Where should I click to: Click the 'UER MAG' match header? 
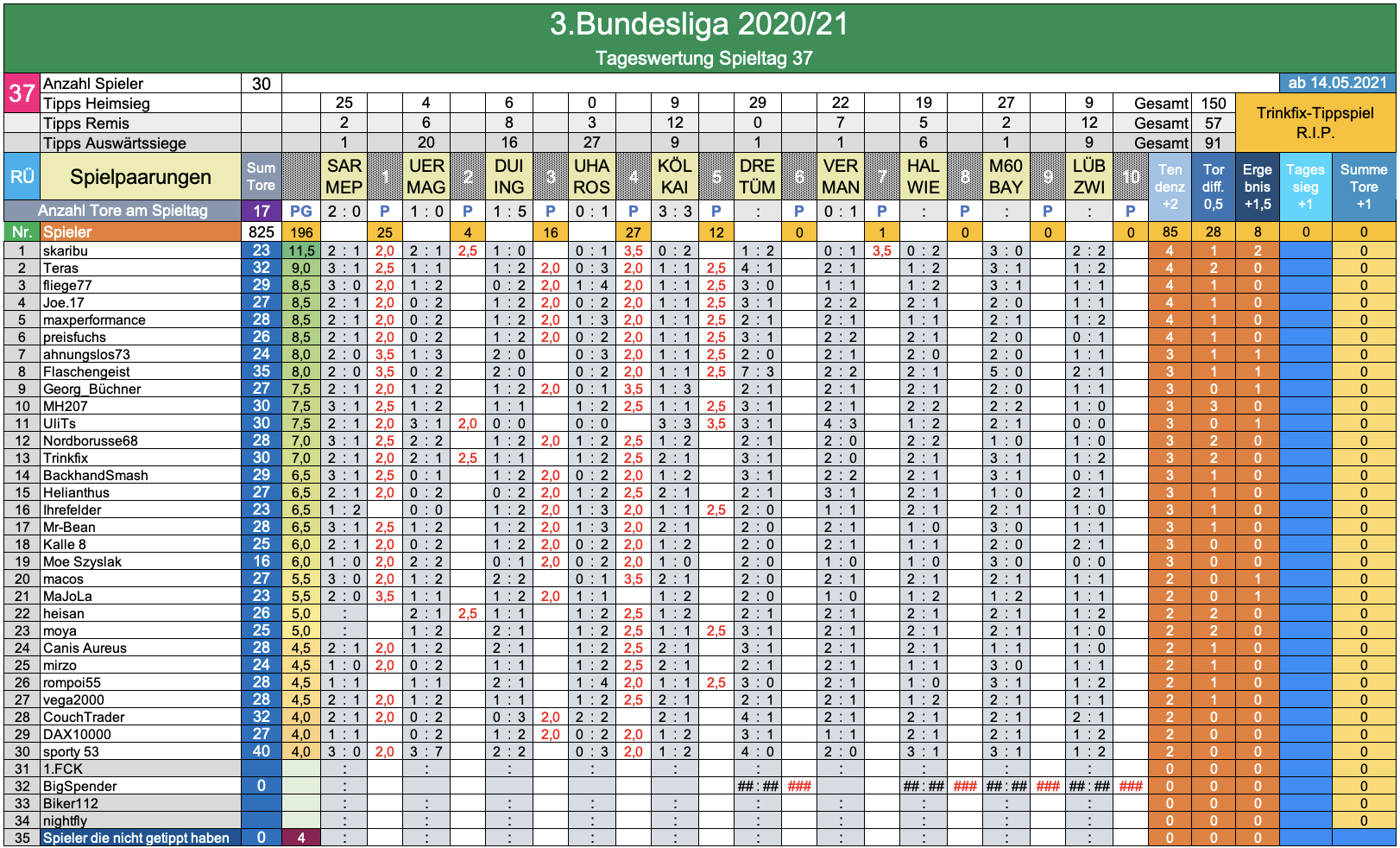click(426, 176)
